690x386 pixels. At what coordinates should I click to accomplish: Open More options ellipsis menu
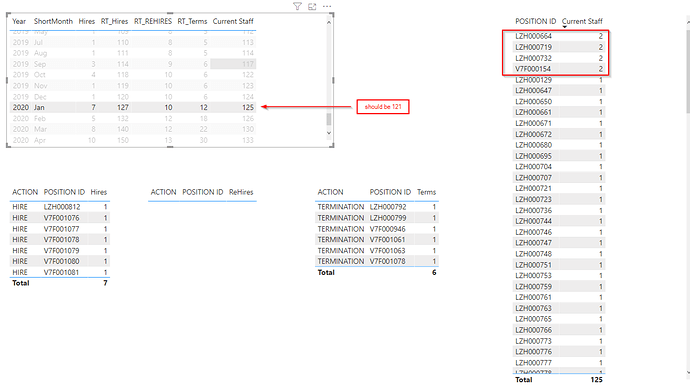[x=327, y=6]
